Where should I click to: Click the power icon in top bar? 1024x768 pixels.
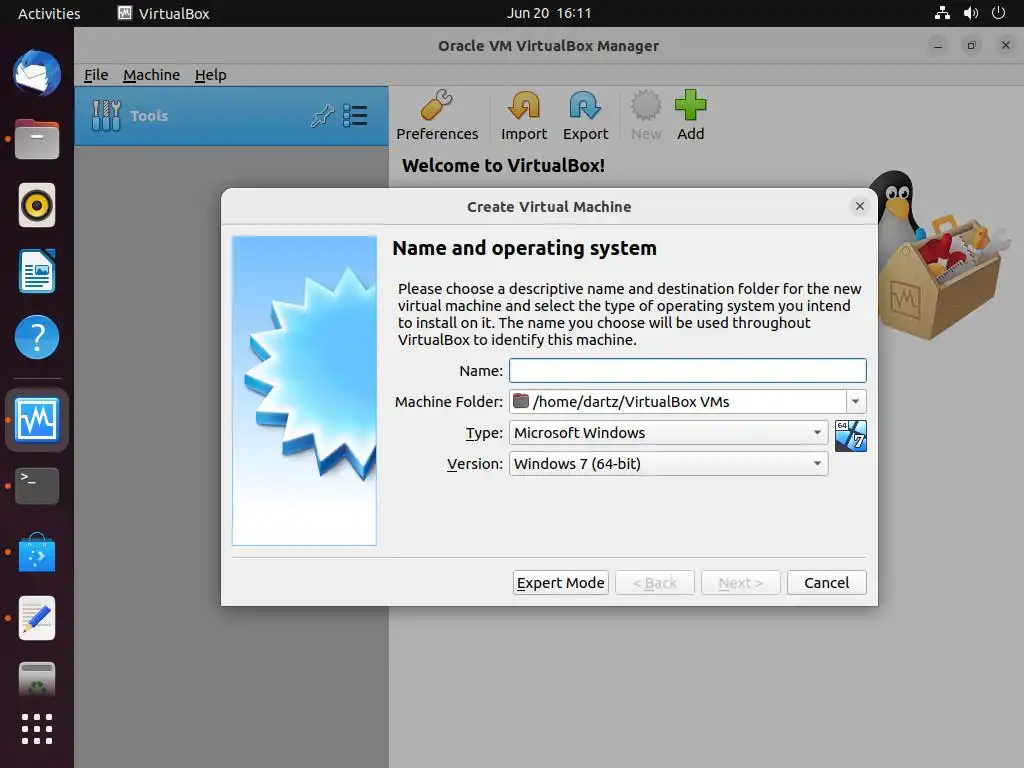click(x=998, y=13)
